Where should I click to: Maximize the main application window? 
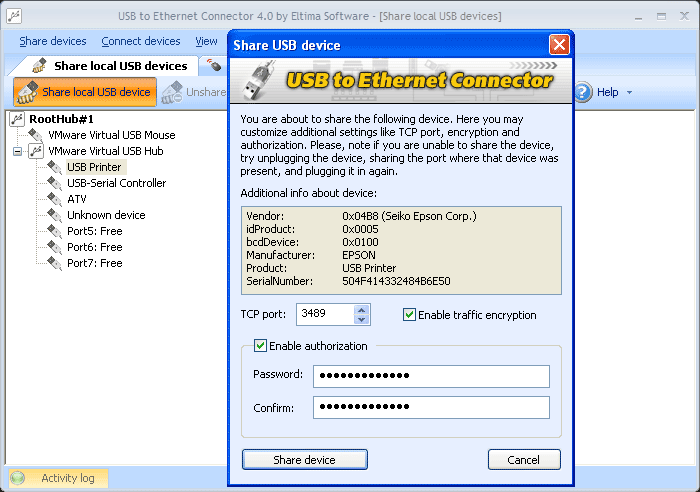pyautogui.click(x=661, y=17)
